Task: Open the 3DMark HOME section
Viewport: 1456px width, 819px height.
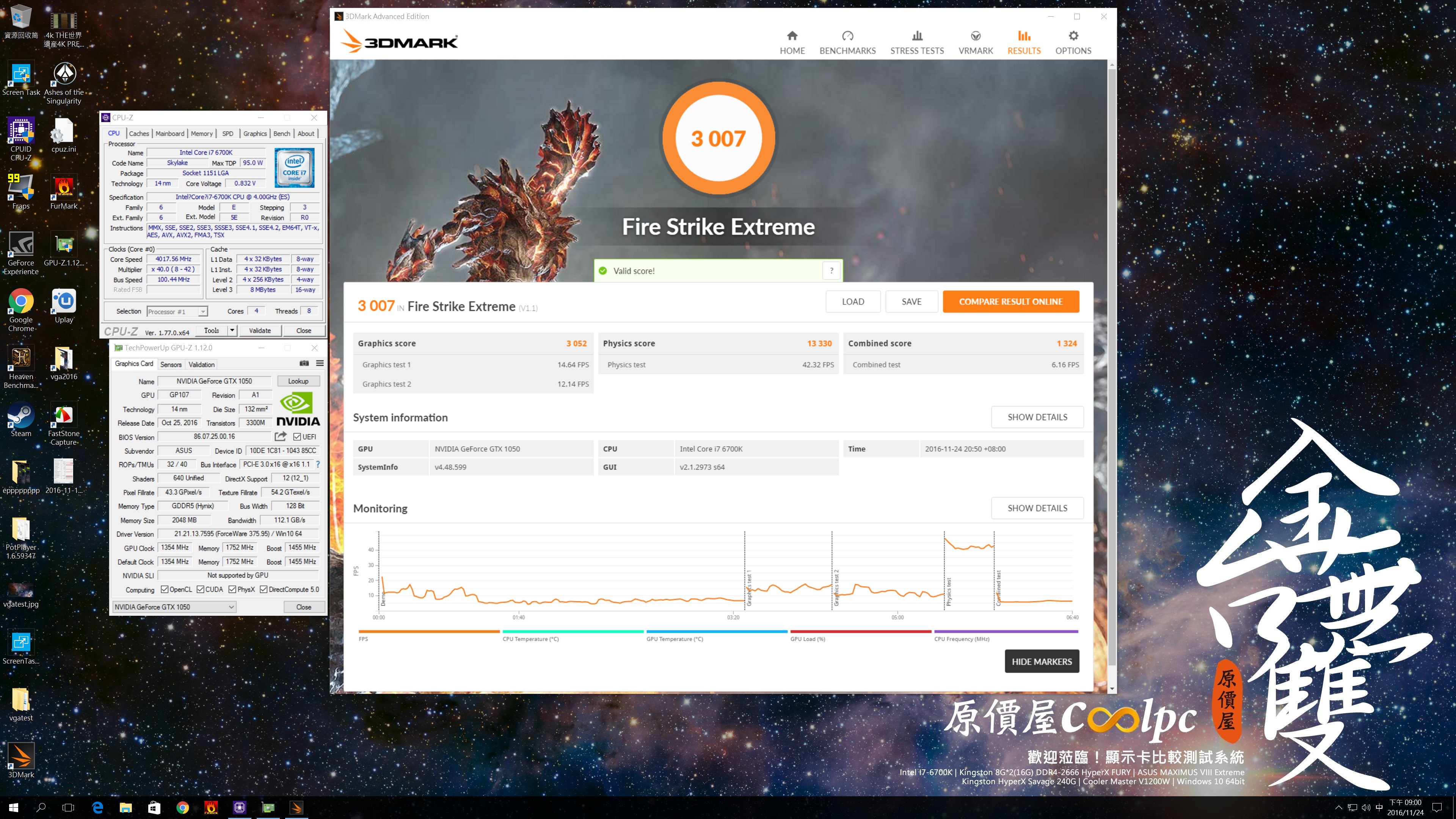Action: pos(792,42)
